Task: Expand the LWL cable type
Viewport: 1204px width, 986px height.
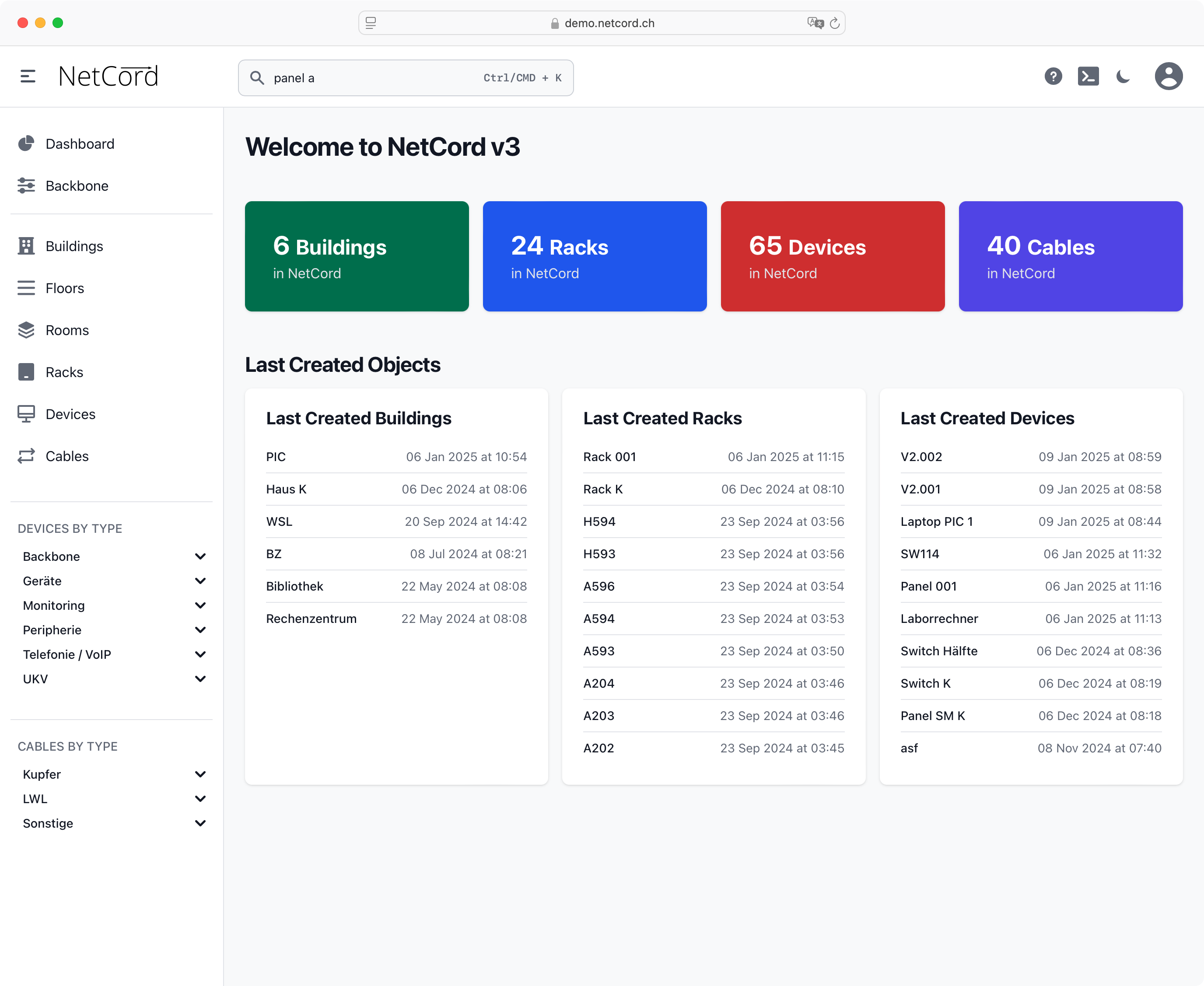Action: [x=200, y=799]
